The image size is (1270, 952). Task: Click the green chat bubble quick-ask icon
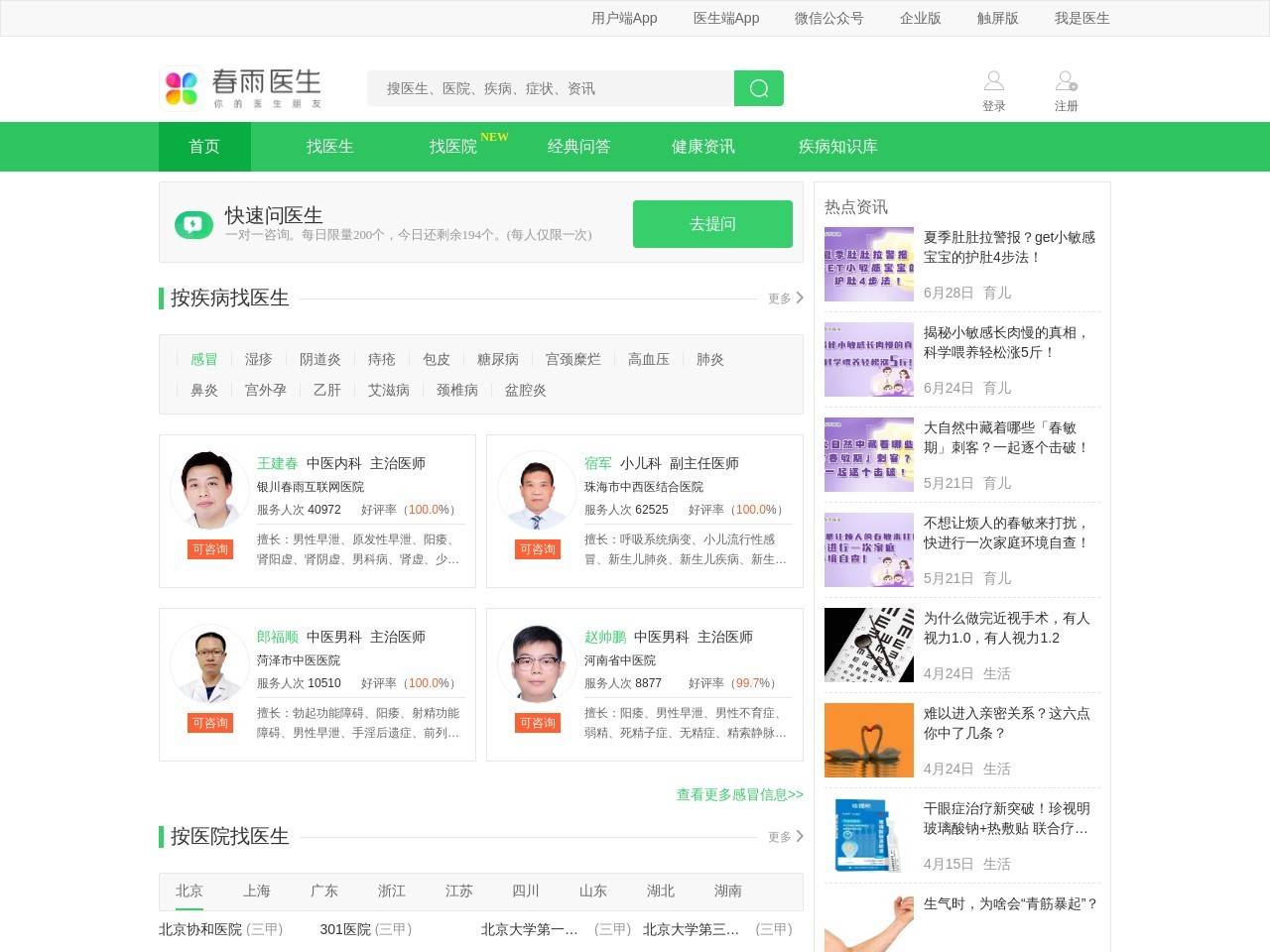[x=193, y=225]
